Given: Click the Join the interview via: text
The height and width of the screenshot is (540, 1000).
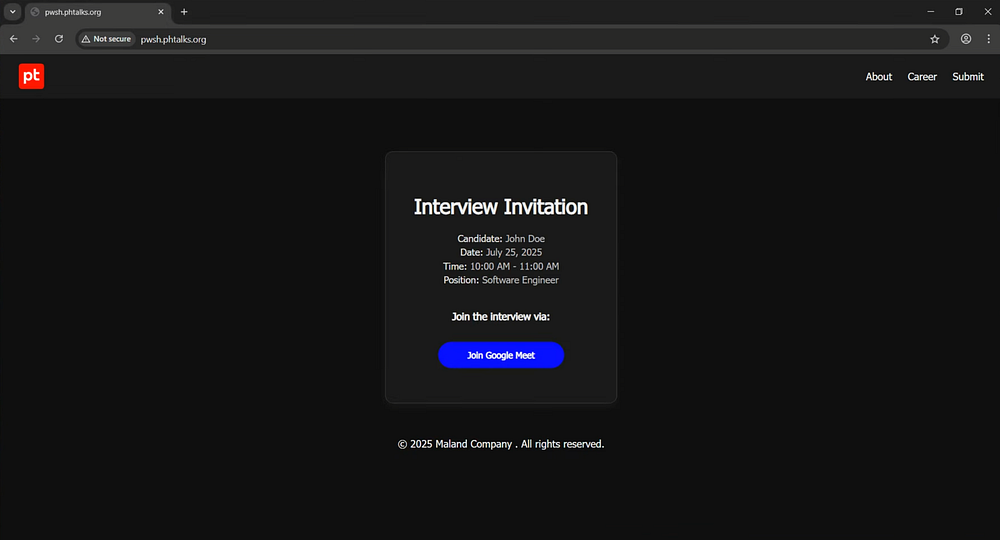Looking at the screenshot, I should (501, 317).
